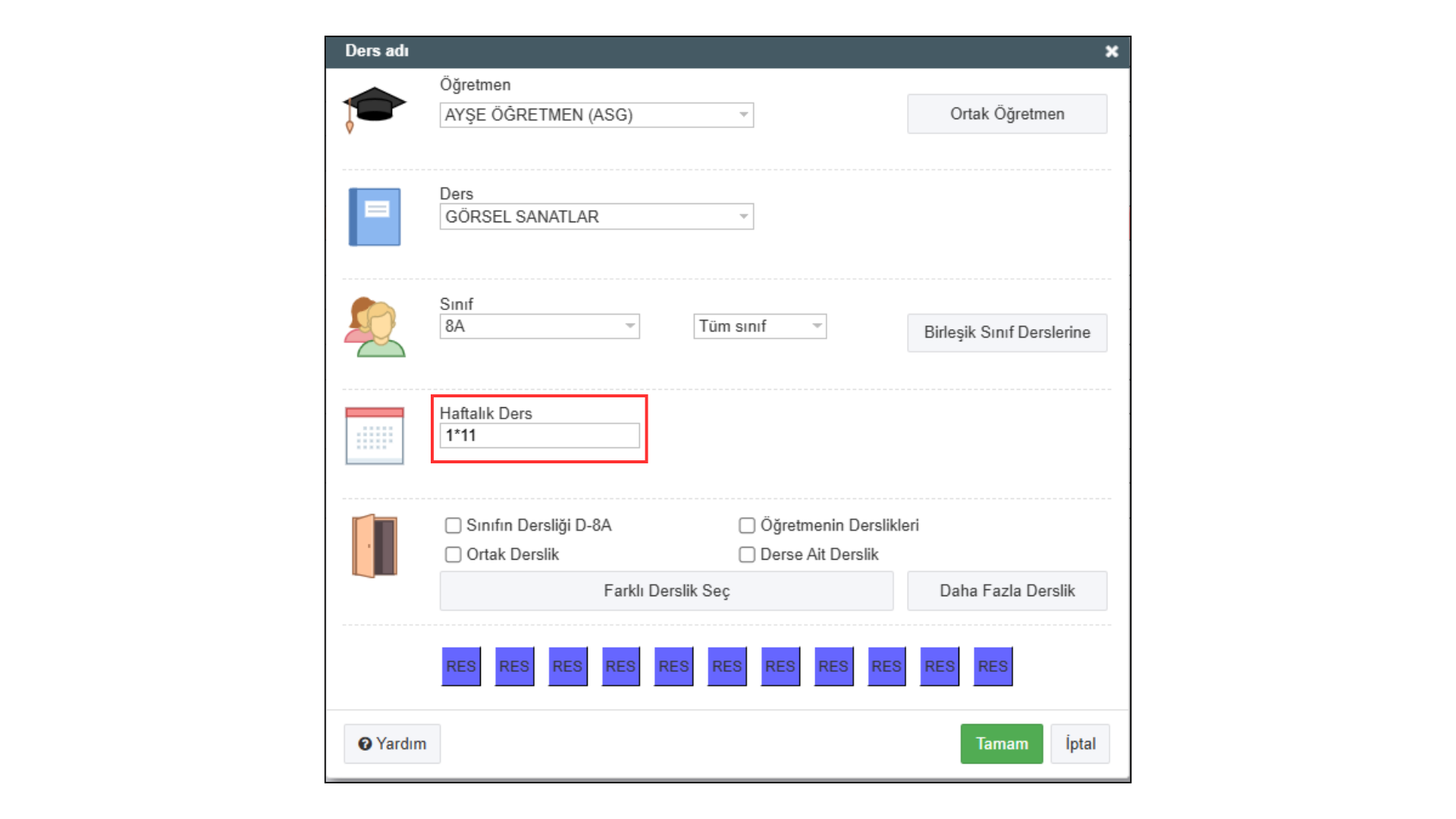
Task: Click the blue notebook lesson icon
Action: pyautogui.click(x=375, y=217)
